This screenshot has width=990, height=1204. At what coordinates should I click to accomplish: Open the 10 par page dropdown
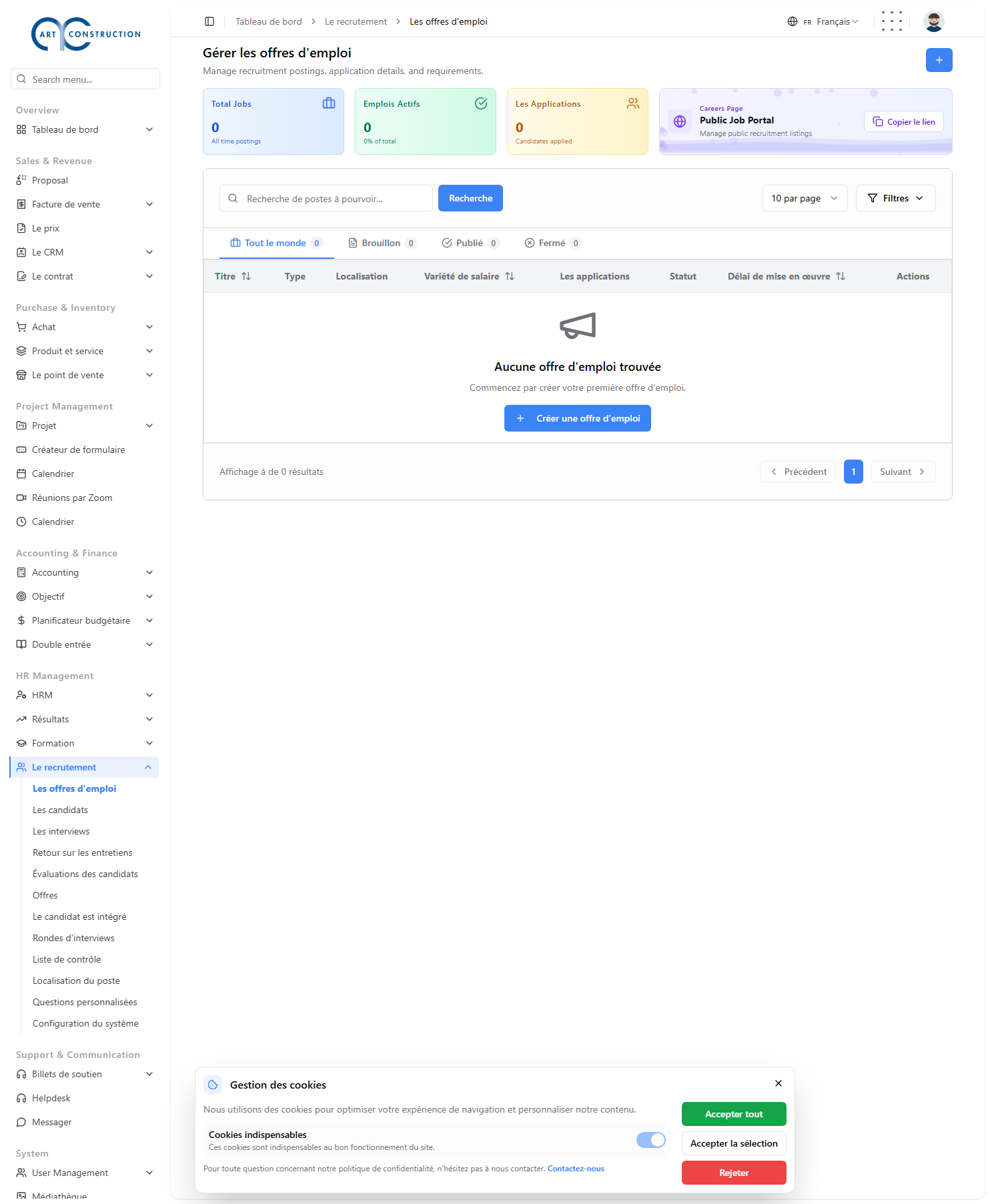tap(805, 198)
